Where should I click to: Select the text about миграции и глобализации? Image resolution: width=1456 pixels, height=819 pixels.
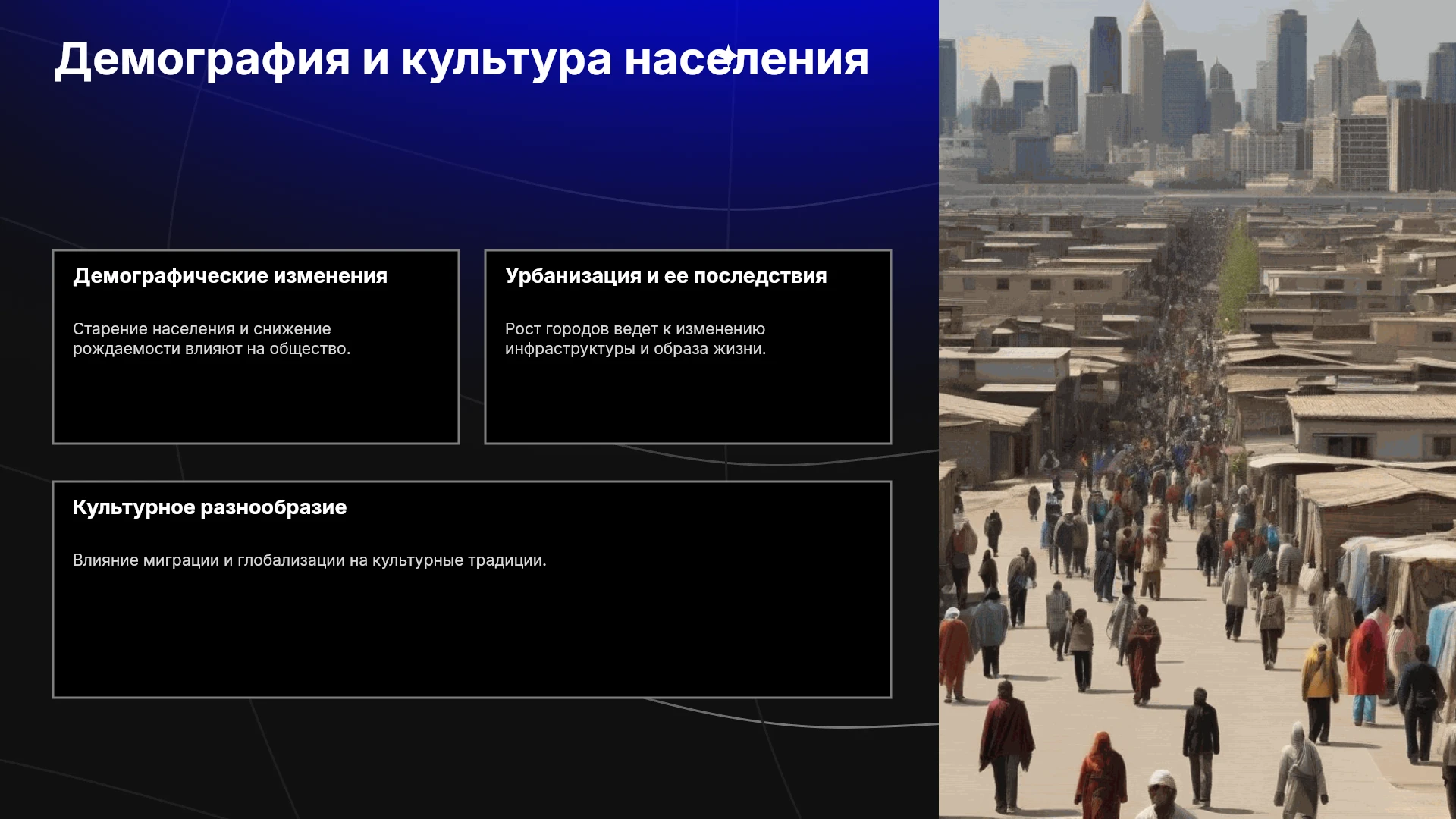[309, 560]
